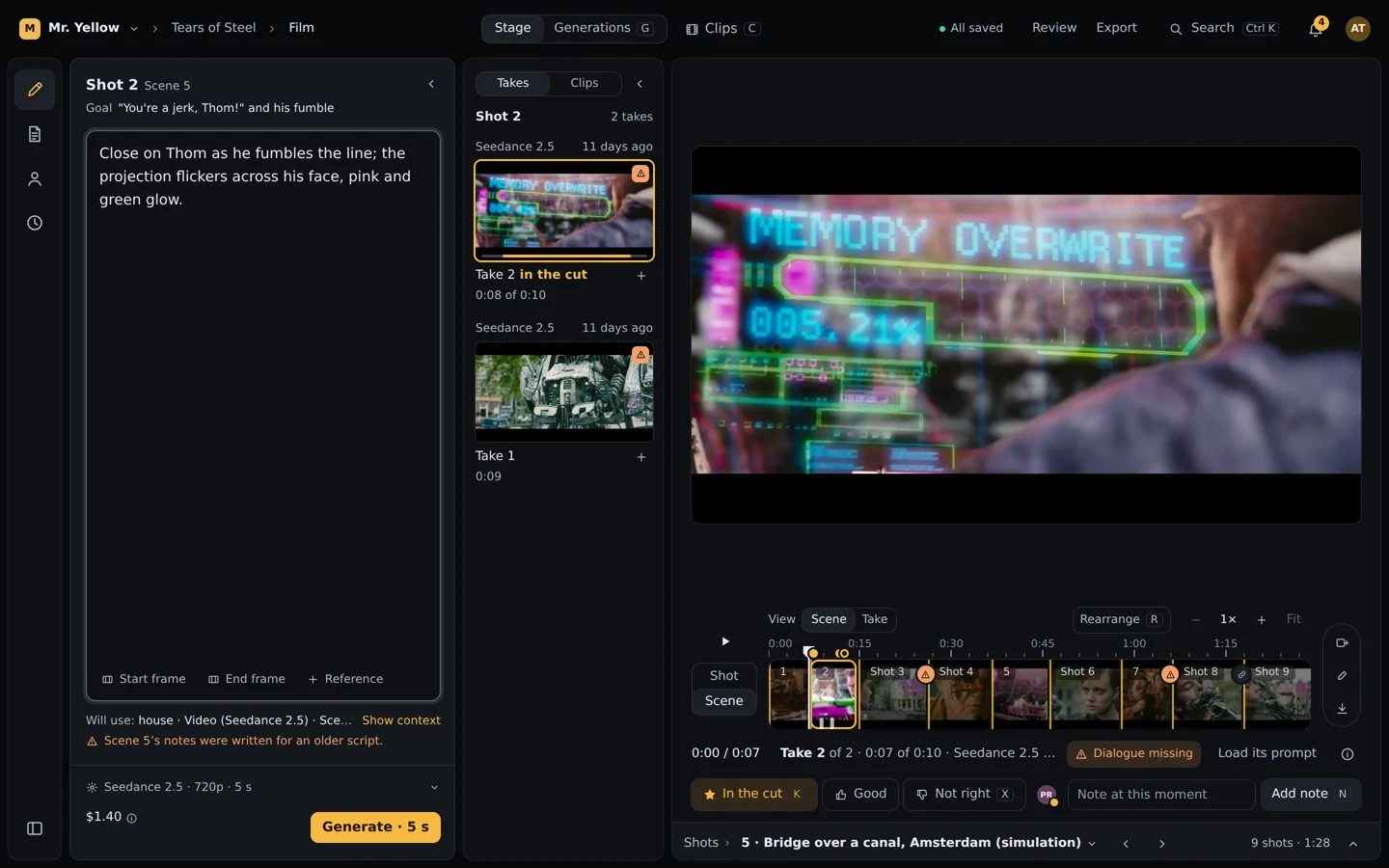Open the history clock icon in sidebar
This screenshot has height=868, width=1389.
35,223
